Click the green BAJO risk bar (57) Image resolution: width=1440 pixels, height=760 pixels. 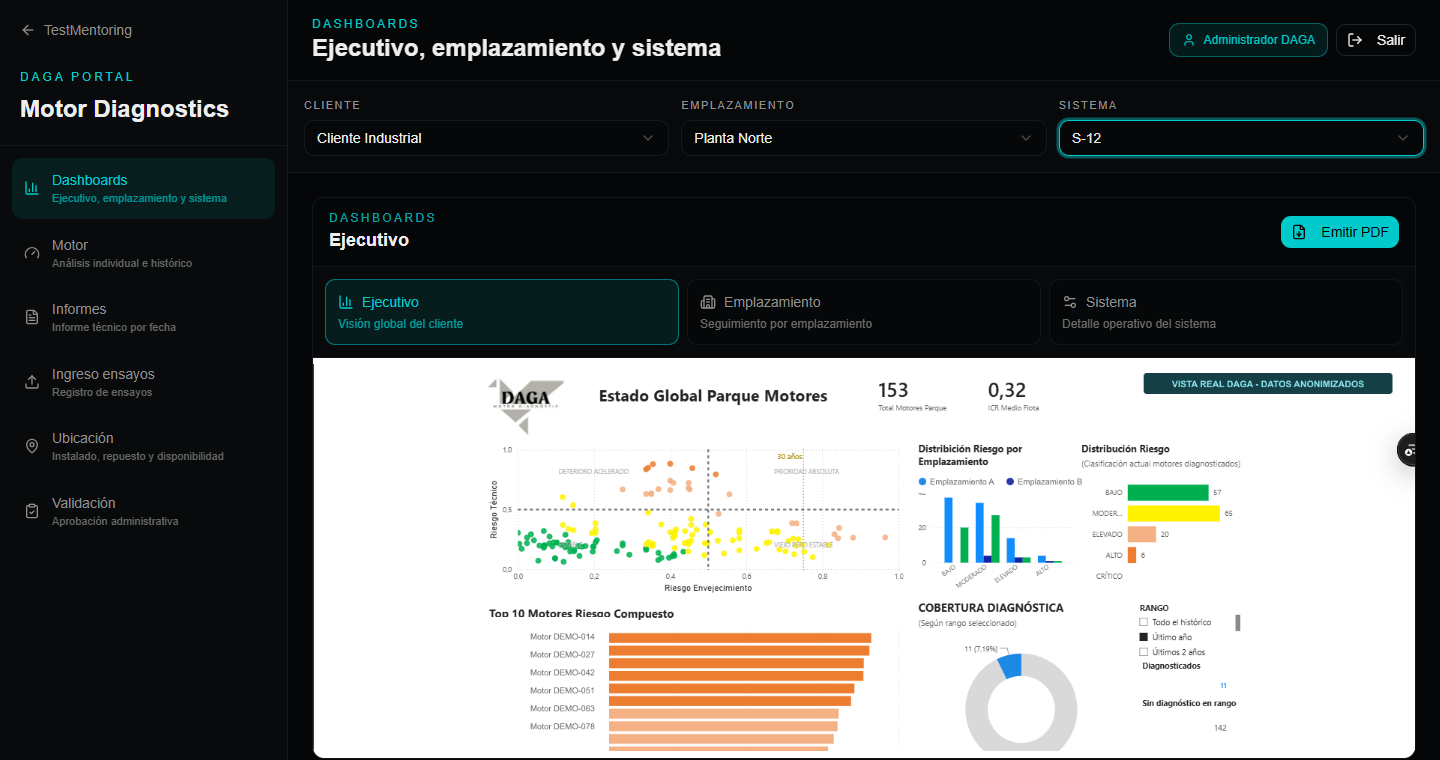1168,492
